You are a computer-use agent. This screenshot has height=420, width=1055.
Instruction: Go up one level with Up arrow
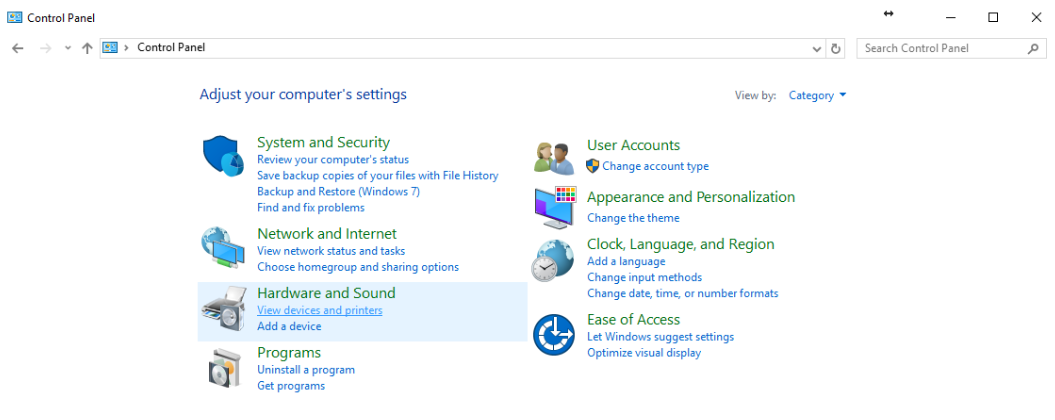click(87, 48)
